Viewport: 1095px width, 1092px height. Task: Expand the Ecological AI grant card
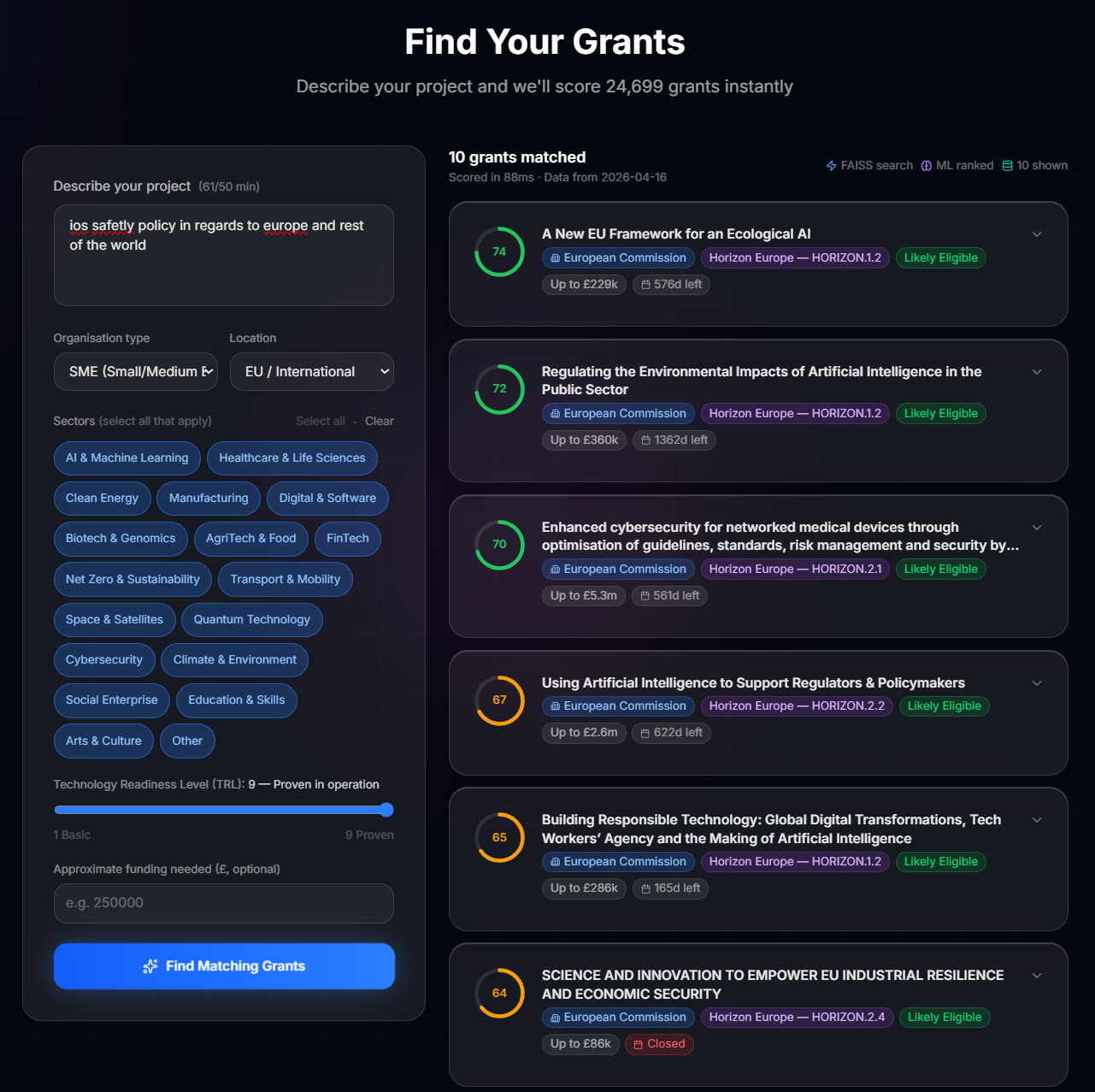(x=1036, y=233)
